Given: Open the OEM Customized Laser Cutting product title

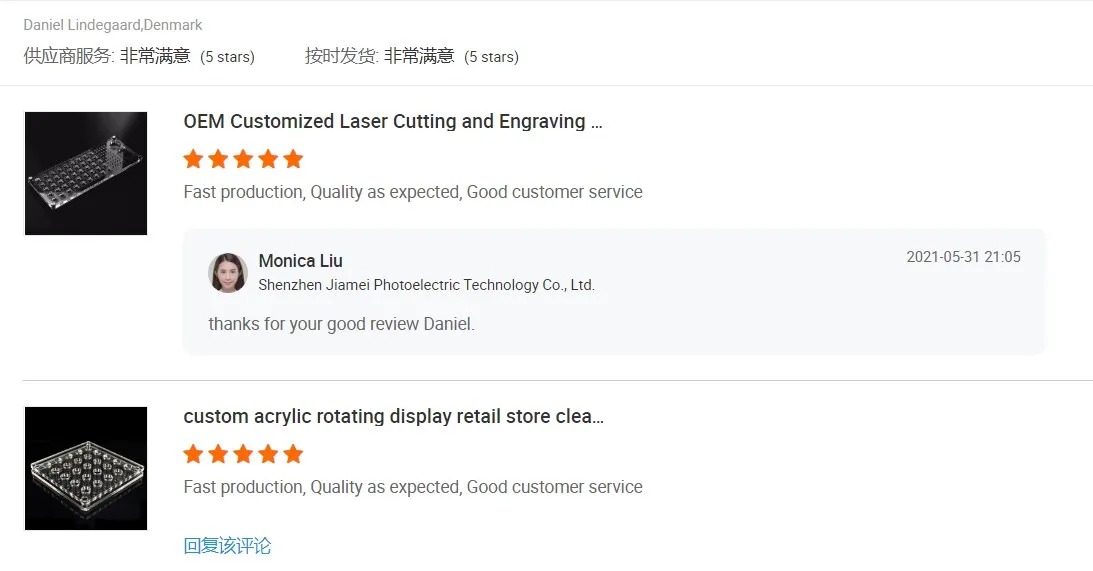Looking at the screenshot, I should coord(392,122).
